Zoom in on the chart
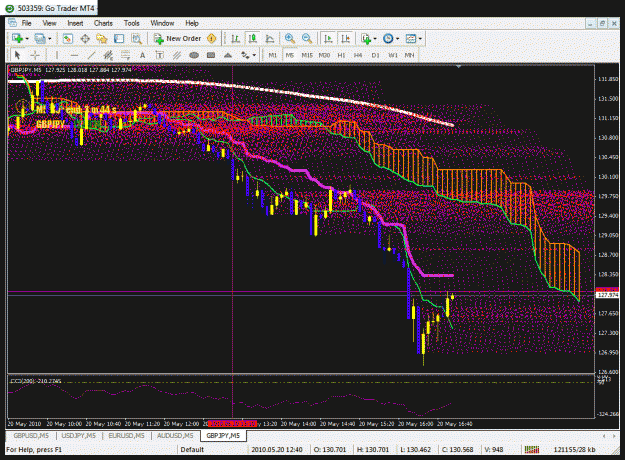625x460 pixels. [290, 39]
